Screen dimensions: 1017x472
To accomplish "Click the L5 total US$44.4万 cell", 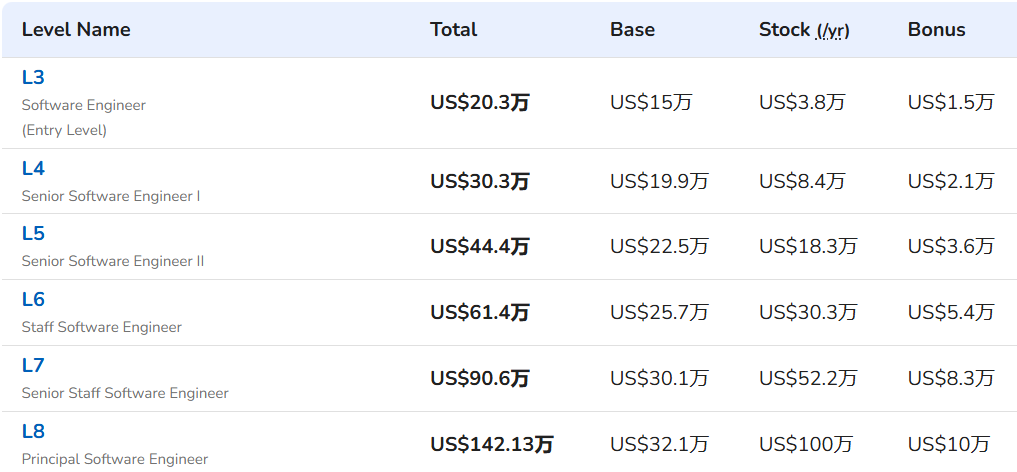I will (x=480, y=246).
